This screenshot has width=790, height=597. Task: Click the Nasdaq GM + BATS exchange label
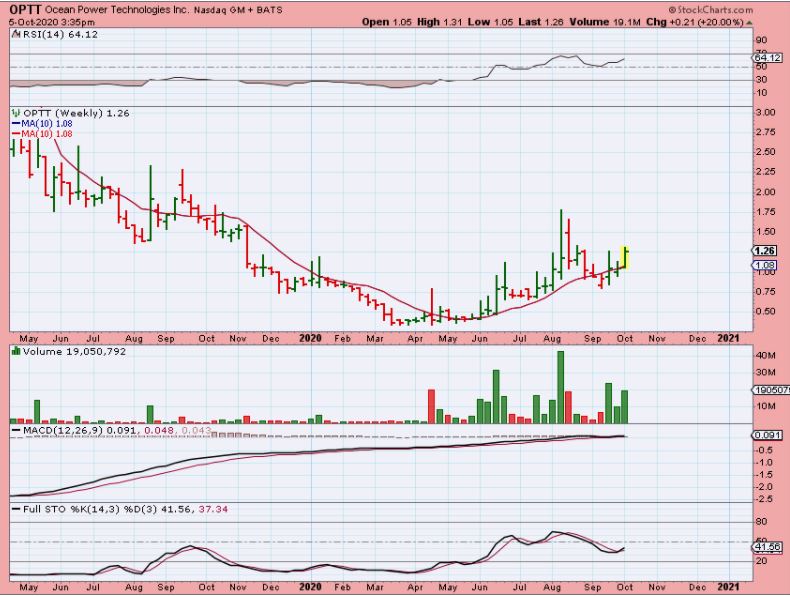click(x=238, y=10)
